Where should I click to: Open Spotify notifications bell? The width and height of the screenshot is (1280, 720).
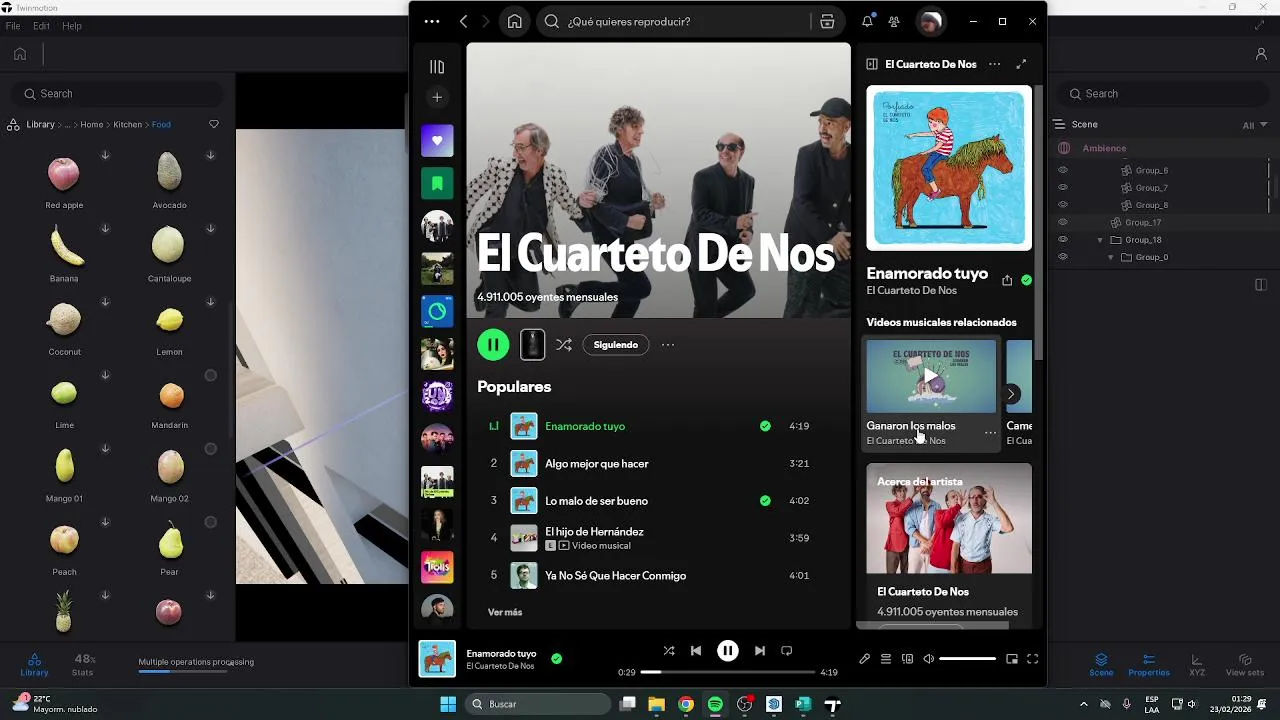coord(867,21)
